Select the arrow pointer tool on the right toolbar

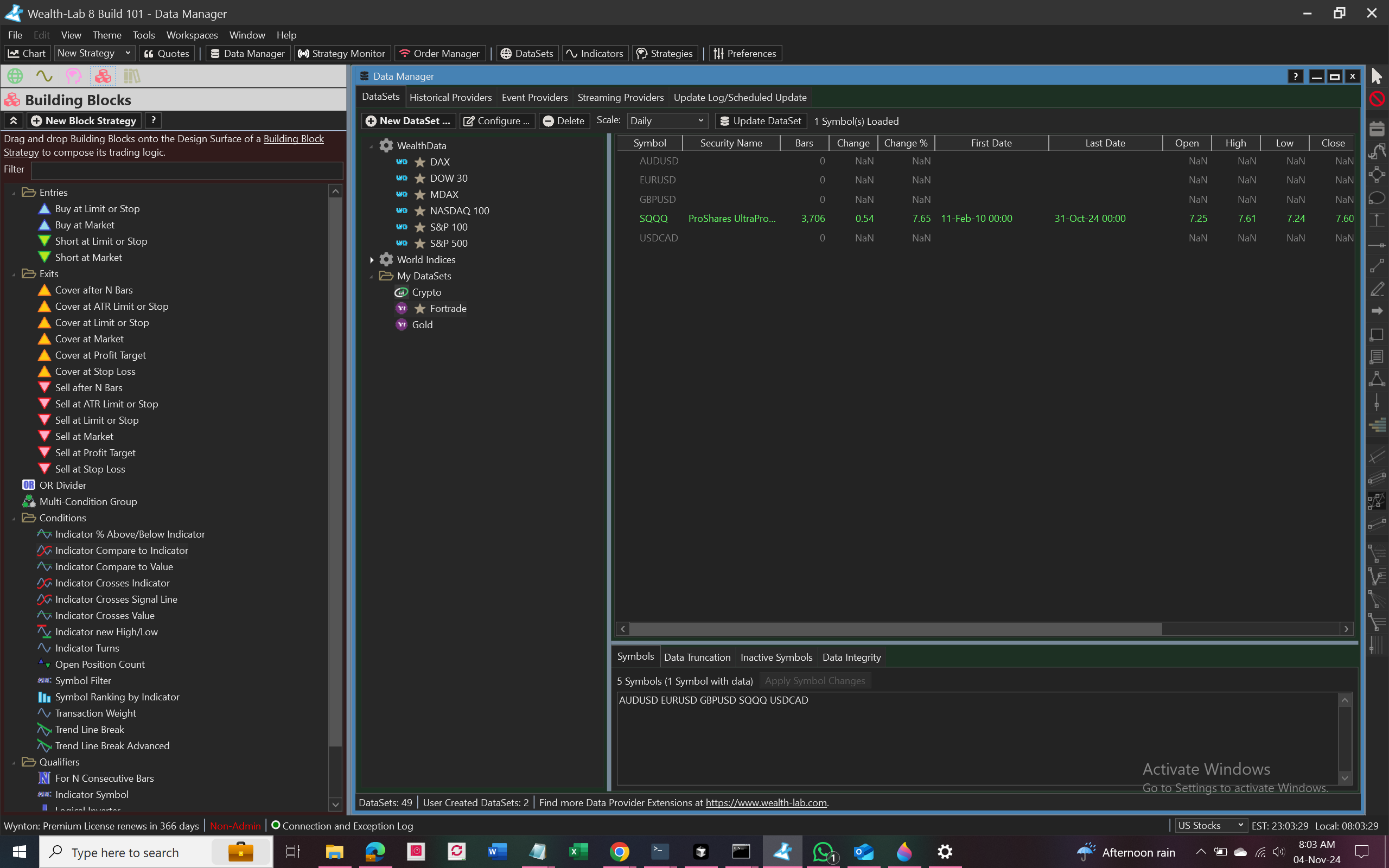(x=1377, y=76)
